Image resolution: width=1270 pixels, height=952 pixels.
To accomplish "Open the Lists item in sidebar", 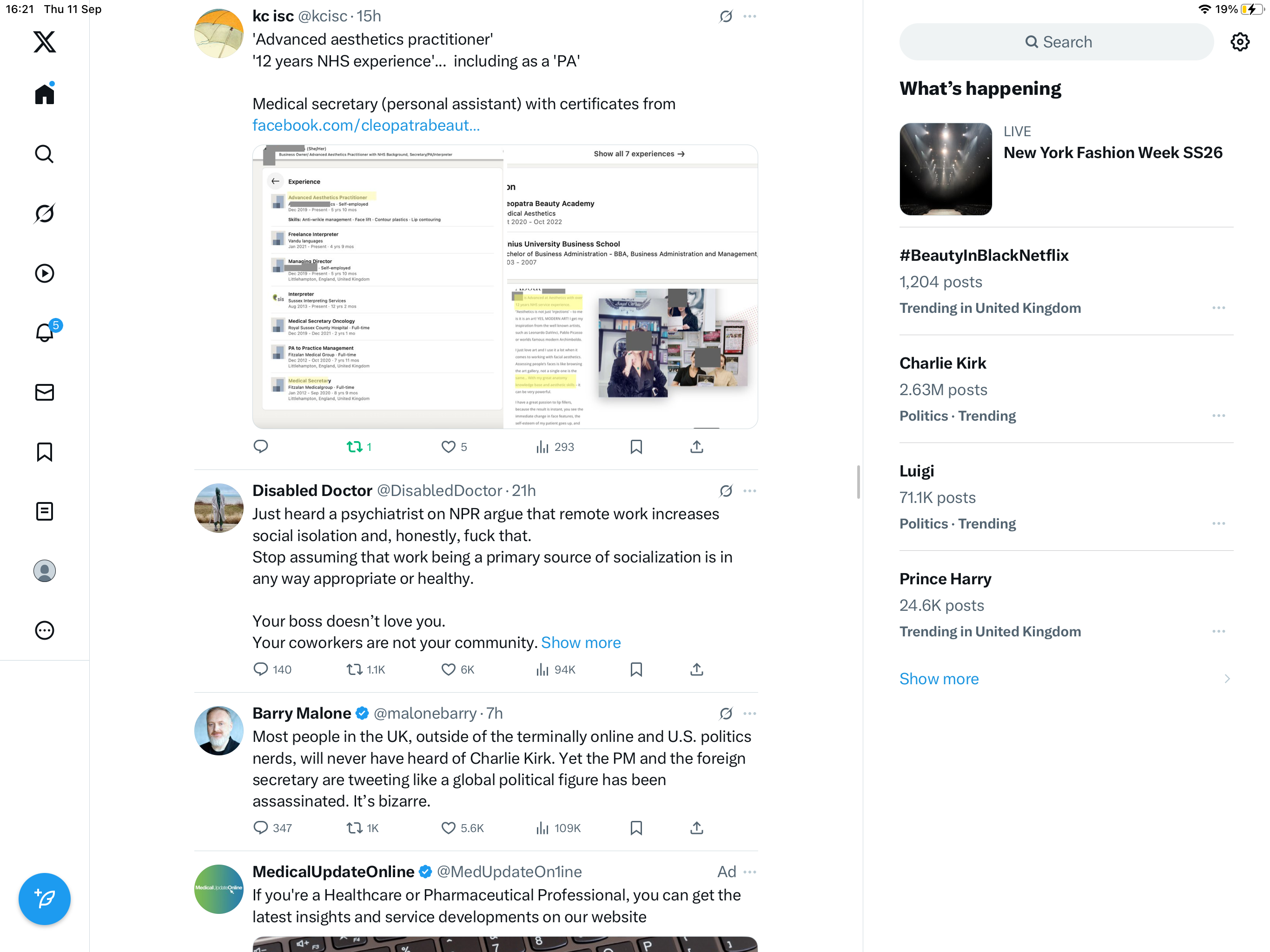I will click(x=44, y=511).
